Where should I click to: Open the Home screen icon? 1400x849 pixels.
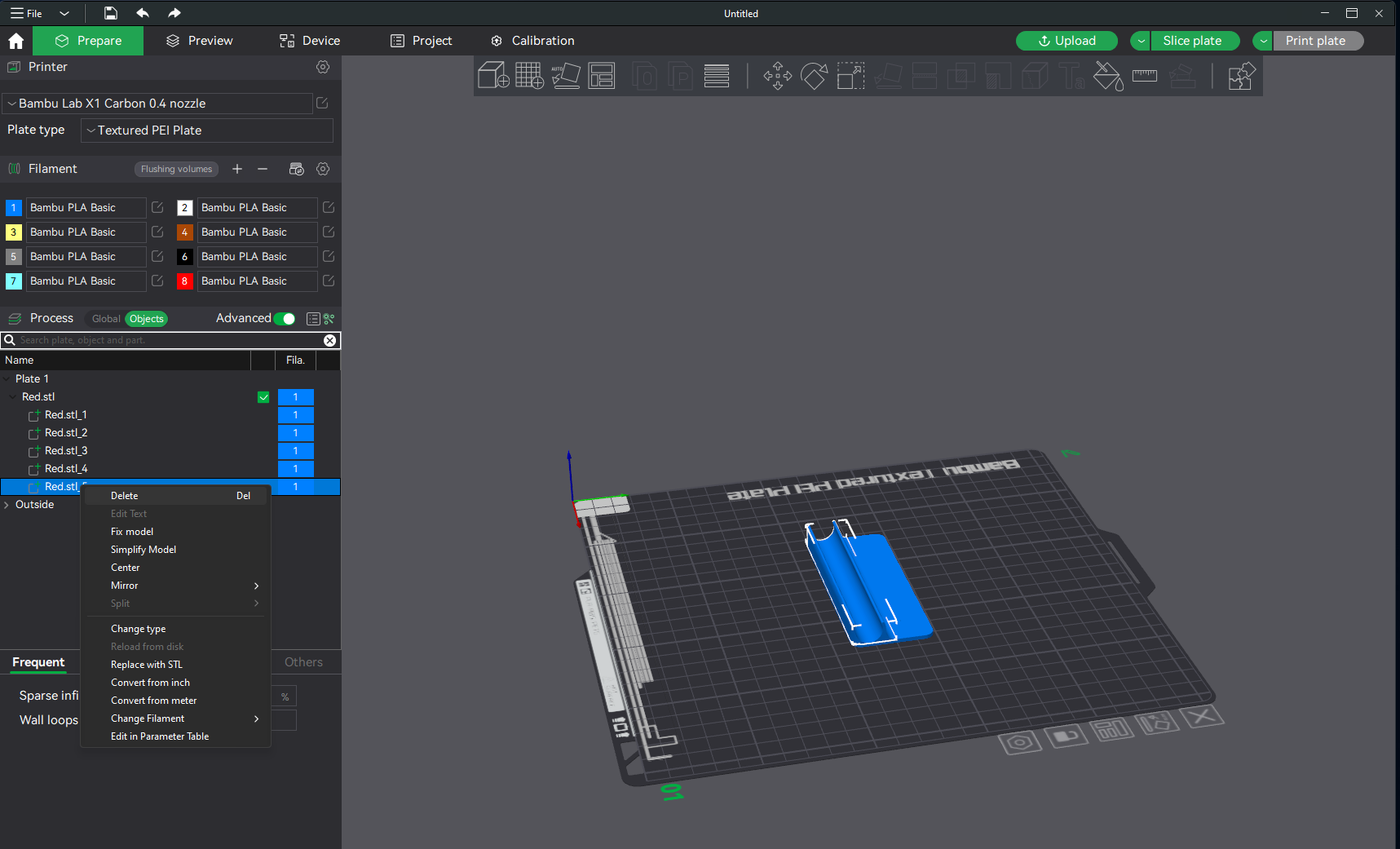(x=15, y=41)
